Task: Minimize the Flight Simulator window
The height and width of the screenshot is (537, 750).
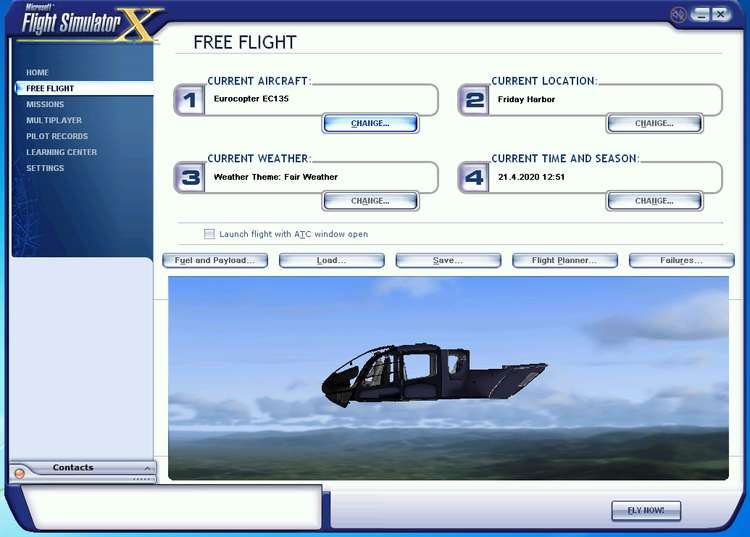Action: pyautogui.click(x=700, y=14)
